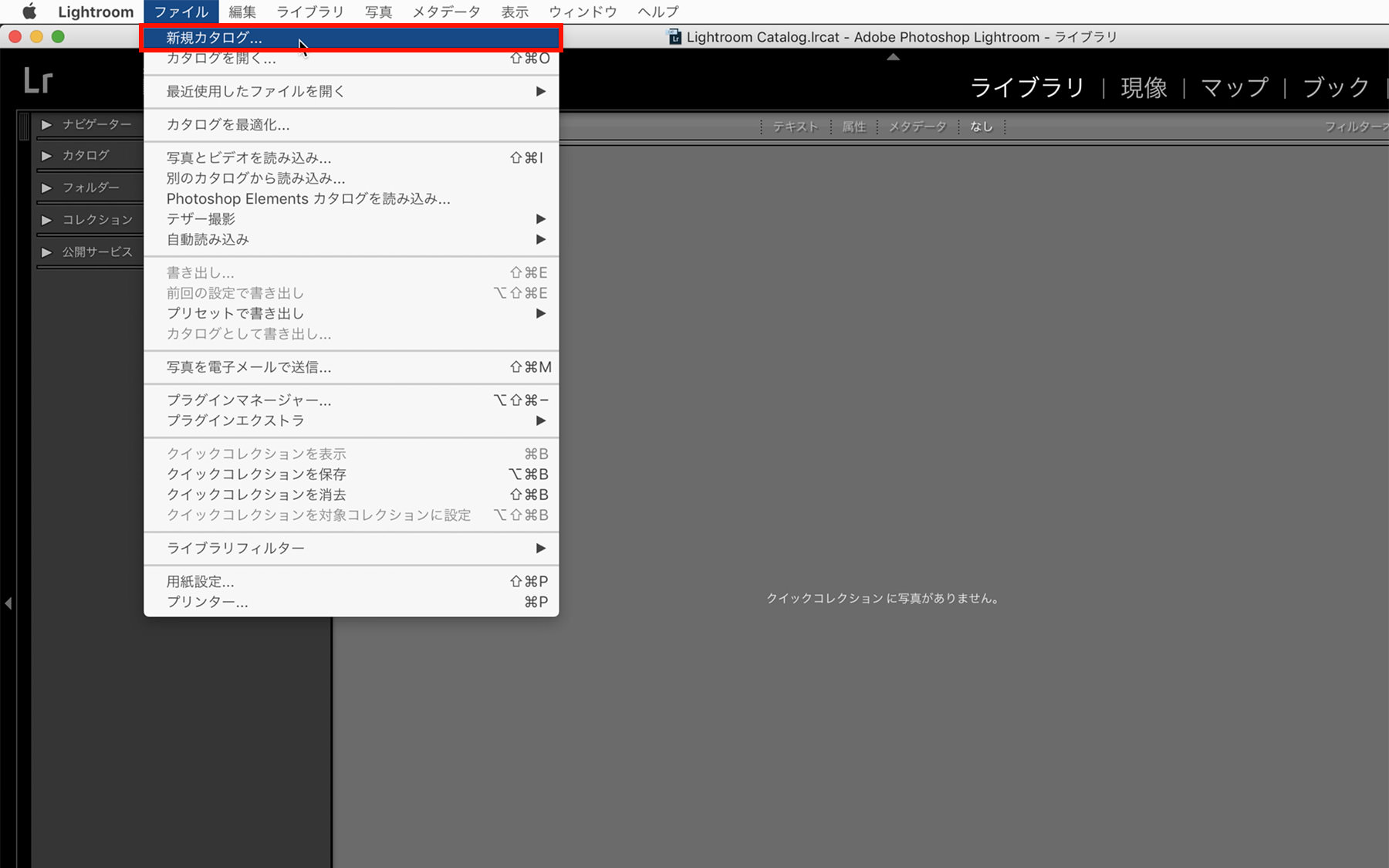Switch to the マップ module
The width and height of the screenshot is (1389, 868).
(x=1235, y=88)
